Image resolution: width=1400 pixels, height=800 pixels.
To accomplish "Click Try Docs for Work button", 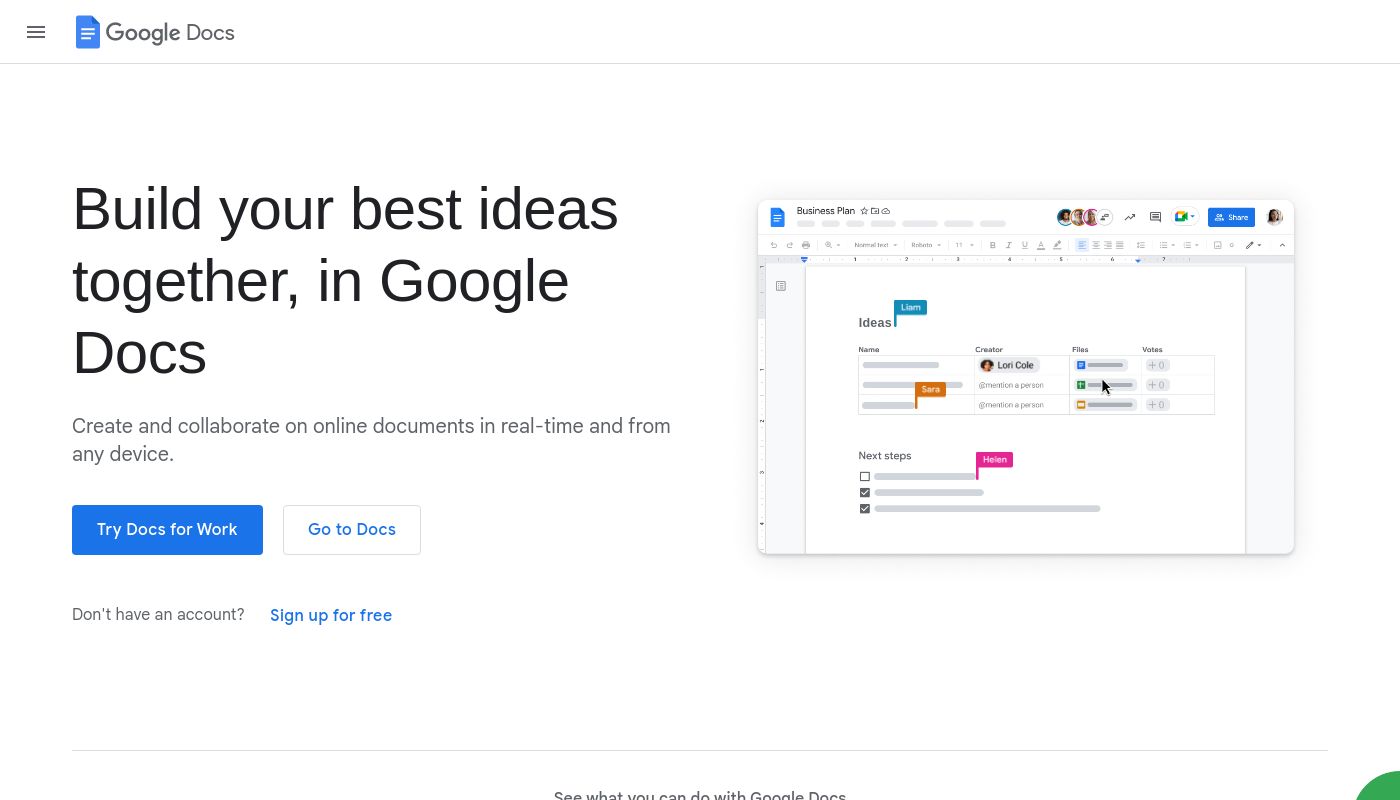I will tap(167, 530).
